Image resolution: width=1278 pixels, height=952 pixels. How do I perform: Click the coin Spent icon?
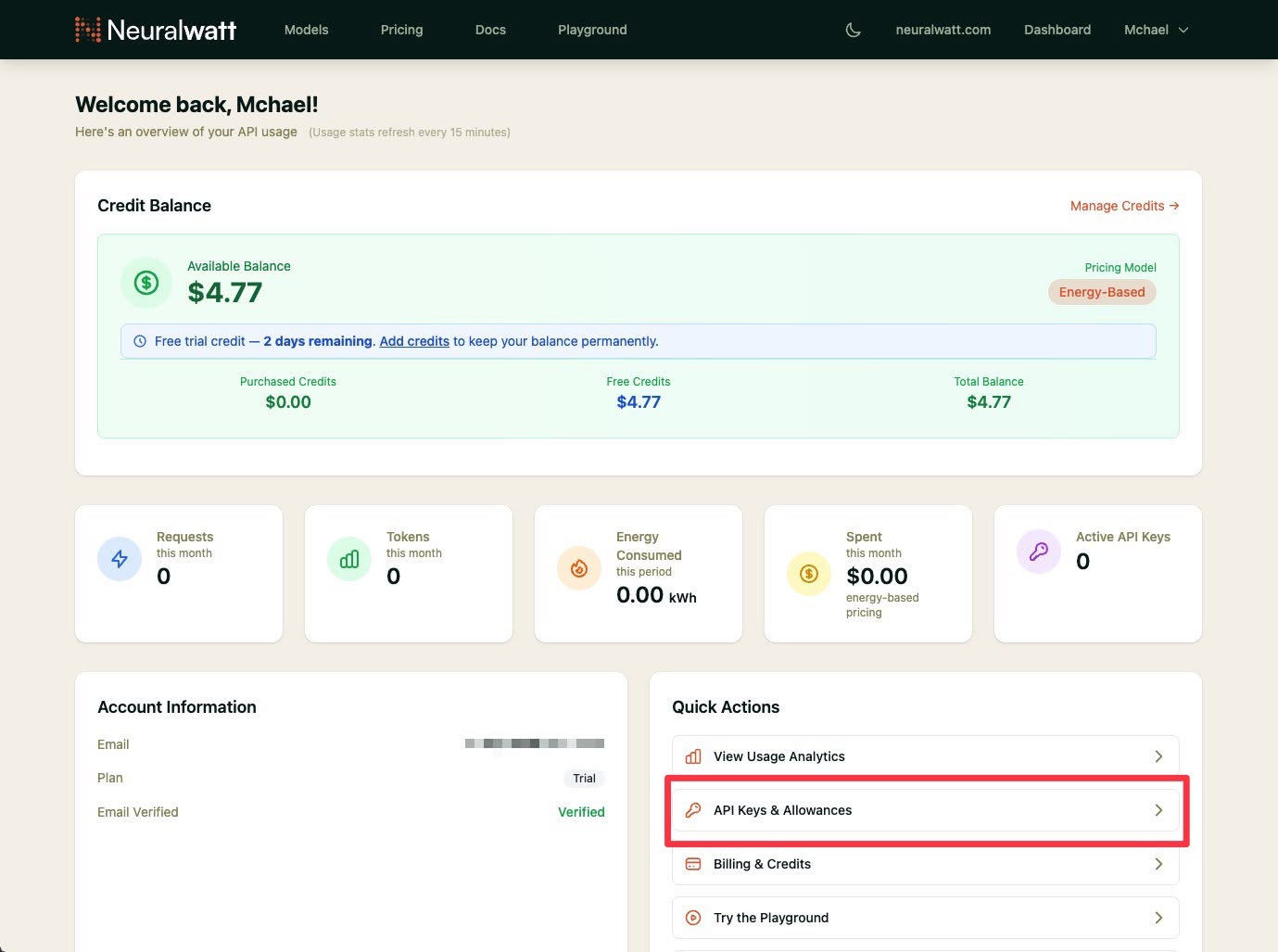(809, 574)
